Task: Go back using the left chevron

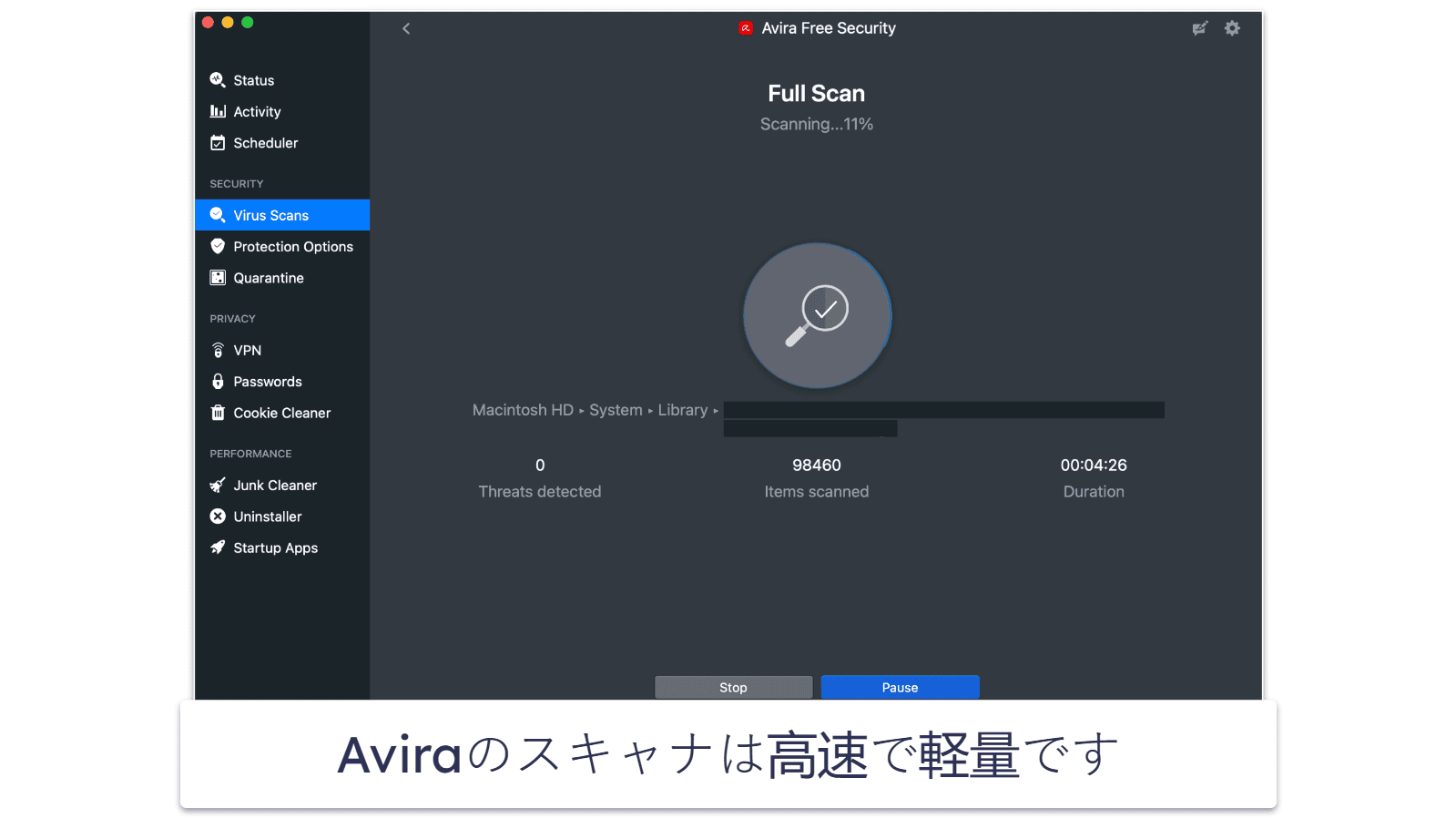Action: [x=406, y=28]
